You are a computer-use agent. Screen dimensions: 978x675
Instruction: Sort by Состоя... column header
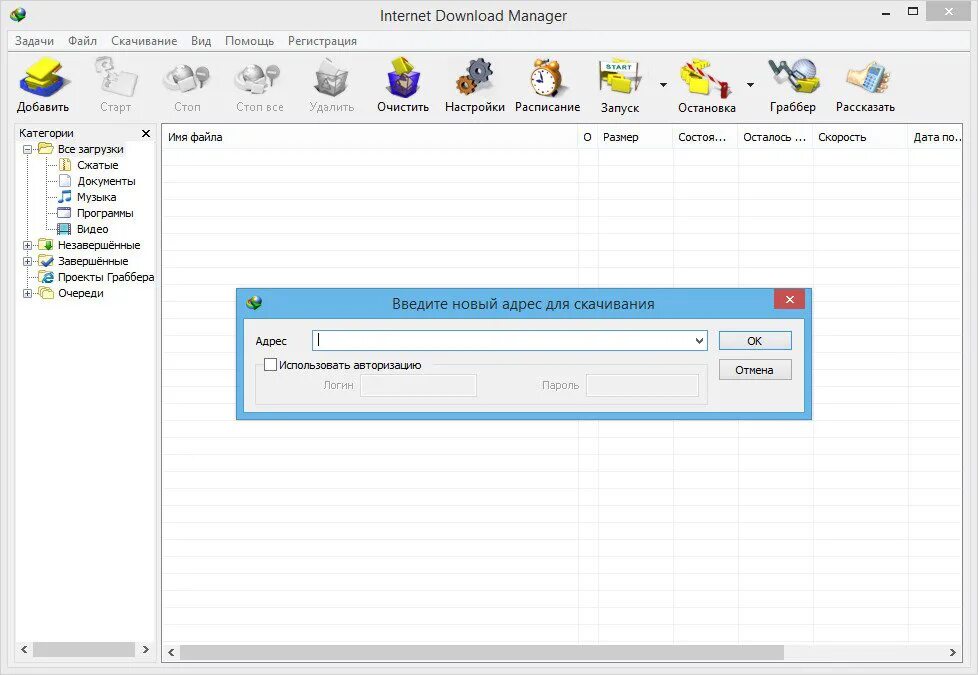(x=705, y=137)
